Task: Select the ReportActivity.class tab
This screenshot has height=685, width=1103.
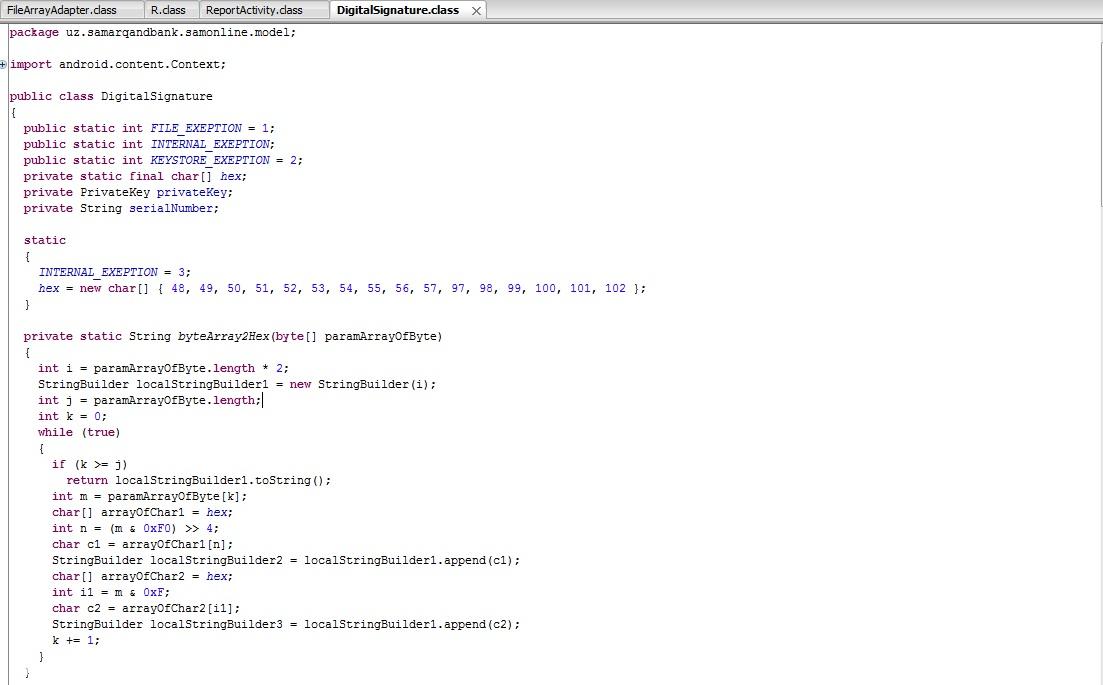Action: pyautogui.click(x=254, y=10)
